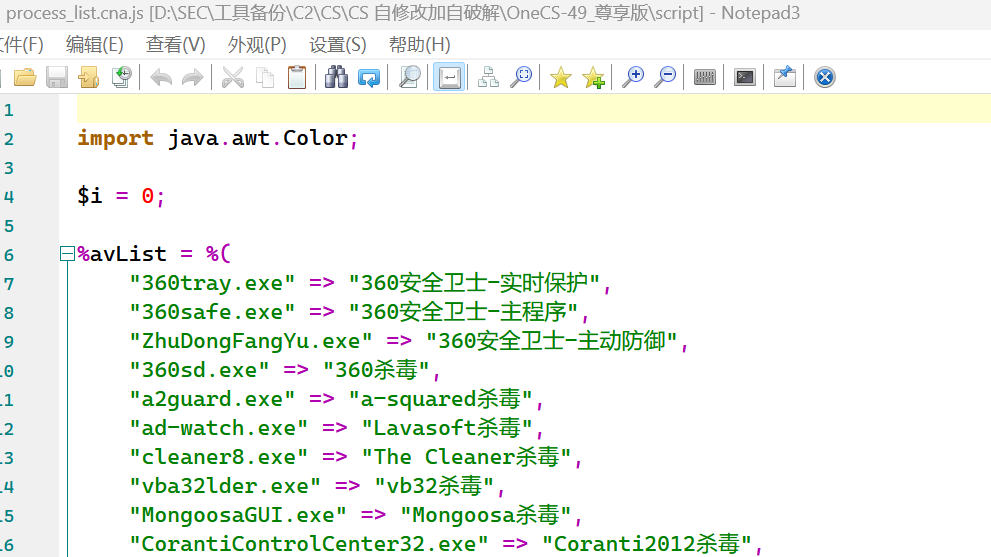
Task: Place cursor in the highlighted empty line 1
Action: click(x=533, y=109)
